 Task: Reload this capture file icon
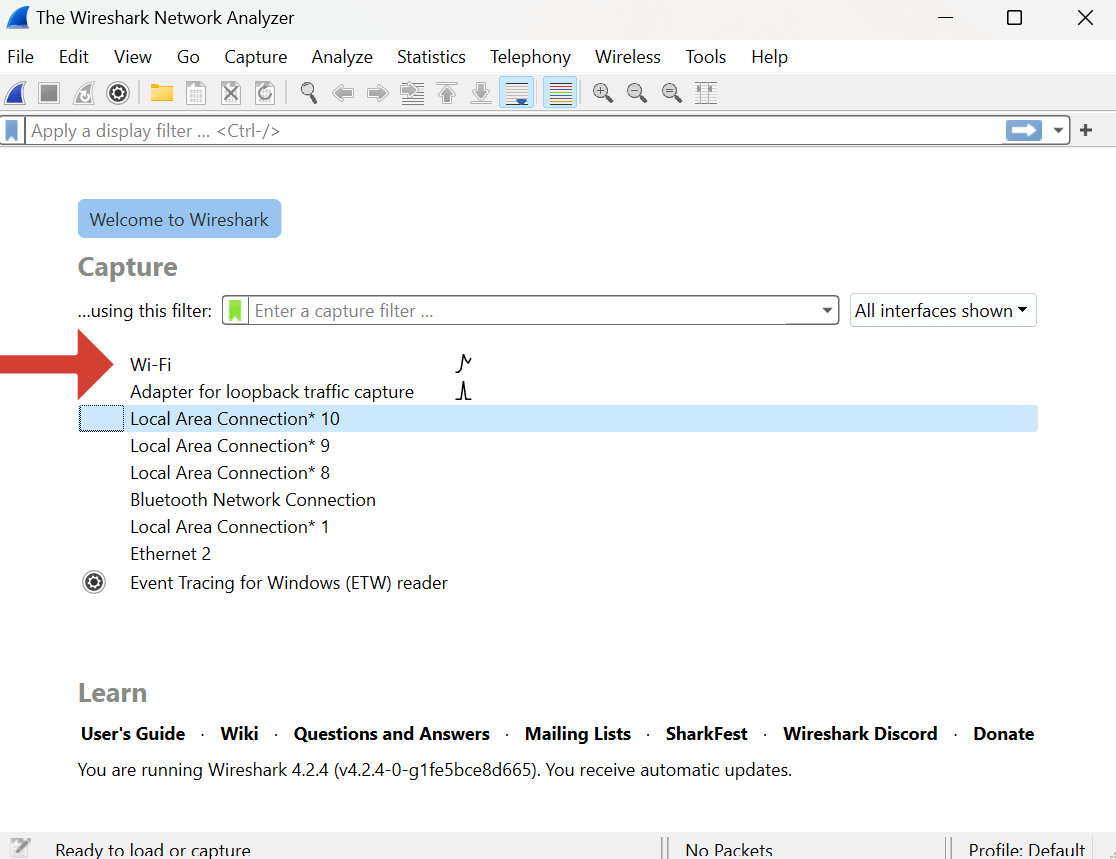click(x=265, y=93)
